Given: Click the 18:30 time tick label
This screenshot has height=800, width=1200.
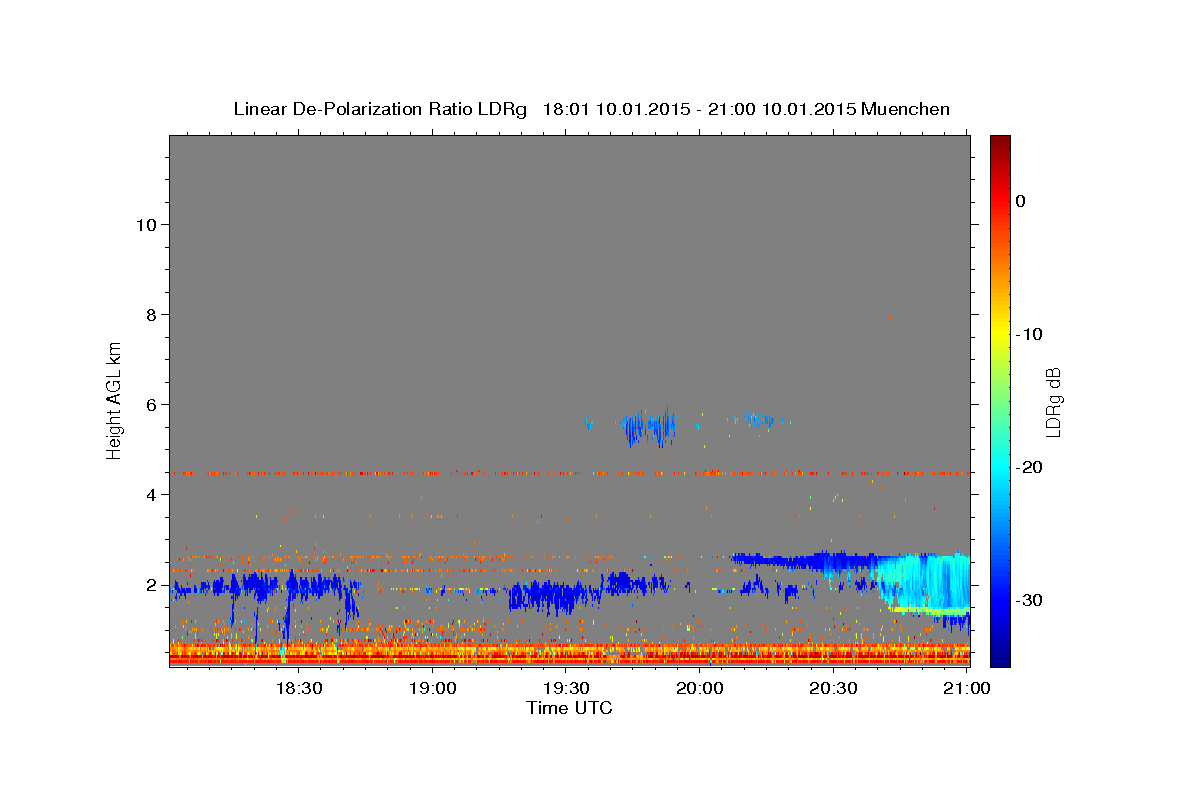Looking at the screenshot, I should coord(299,689).
